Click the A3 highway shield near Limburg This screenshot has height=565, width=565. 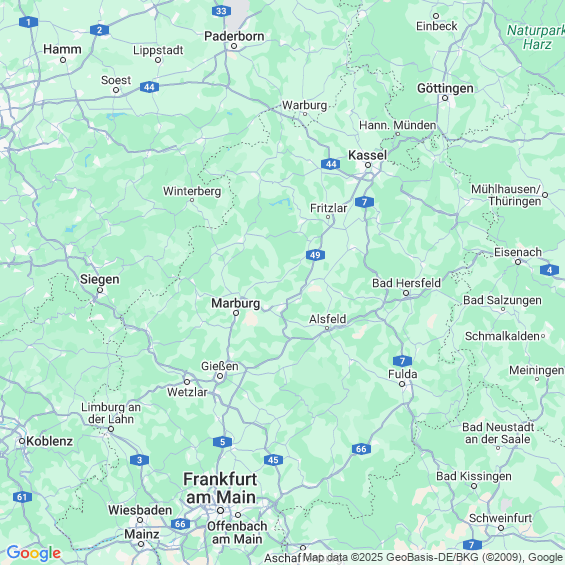tap(139, 460)
